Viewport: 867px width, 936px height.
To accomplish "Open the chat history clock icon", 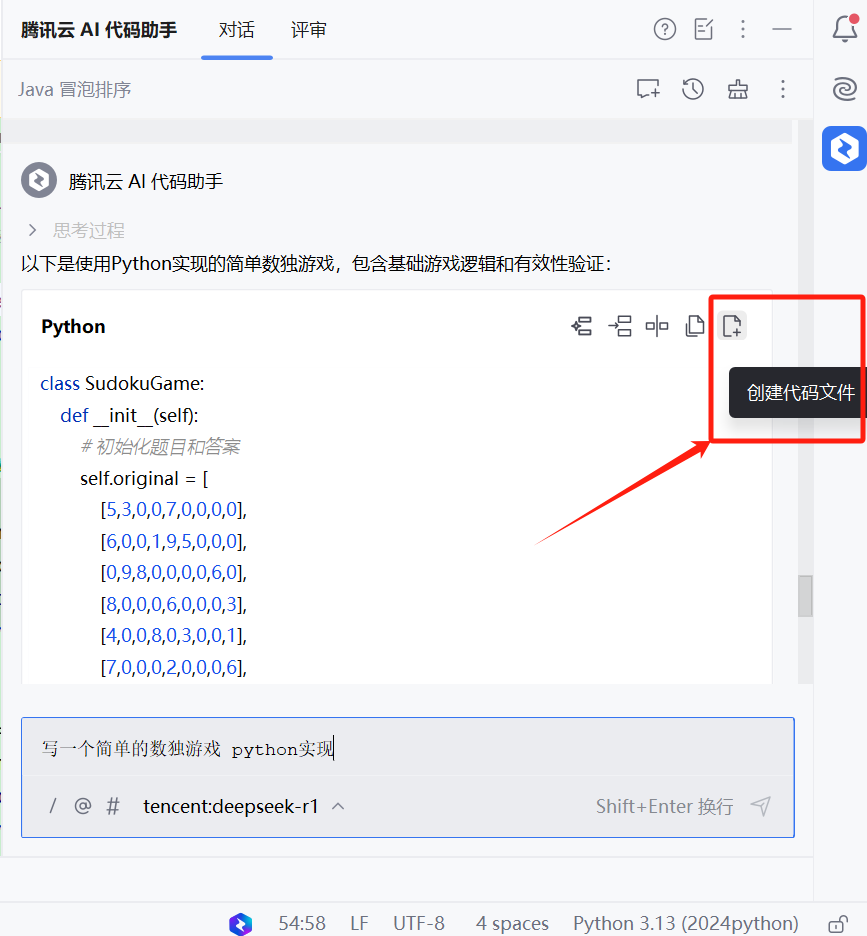I will (x=693, y=90).
